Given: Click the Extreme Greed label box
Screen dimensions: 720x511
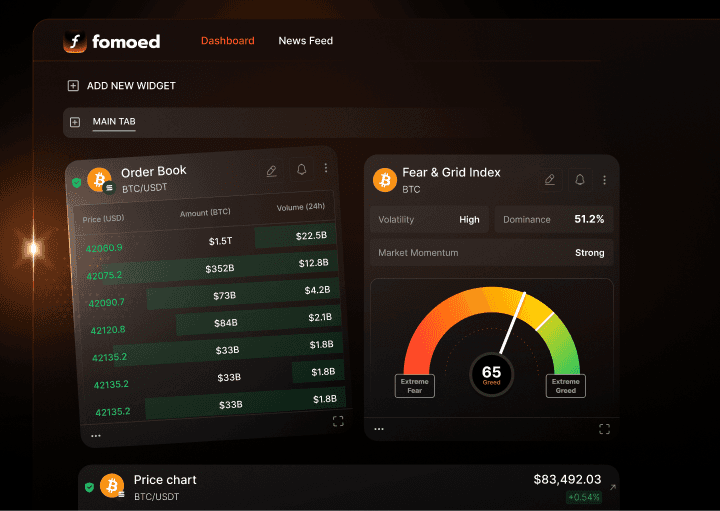Looking at the screenshot, I should click(566, 386).
